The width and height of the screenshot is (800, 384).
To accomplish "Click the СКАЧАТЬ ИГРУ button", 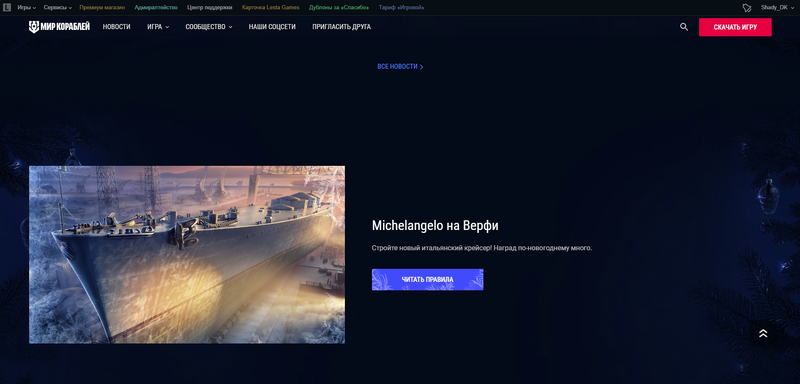I will click(735, 27).
